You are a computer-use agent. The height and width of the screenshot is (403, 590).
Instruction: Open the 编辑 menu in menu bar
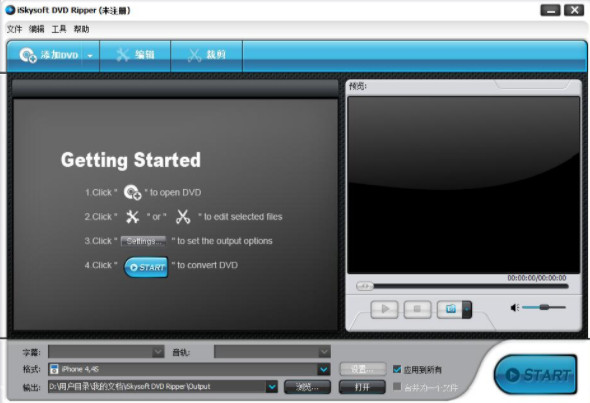point(36,29)
